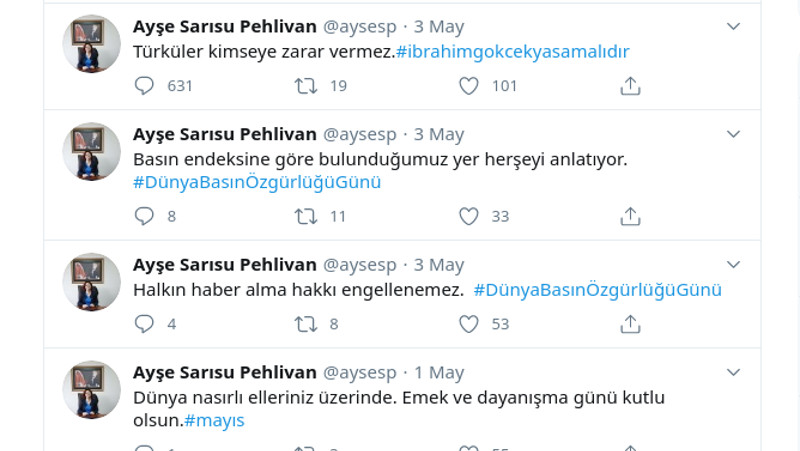Reply to the Basın endeksine göre tweet
The height and width of the screenshot is (451, 800).
coord(145,216)
